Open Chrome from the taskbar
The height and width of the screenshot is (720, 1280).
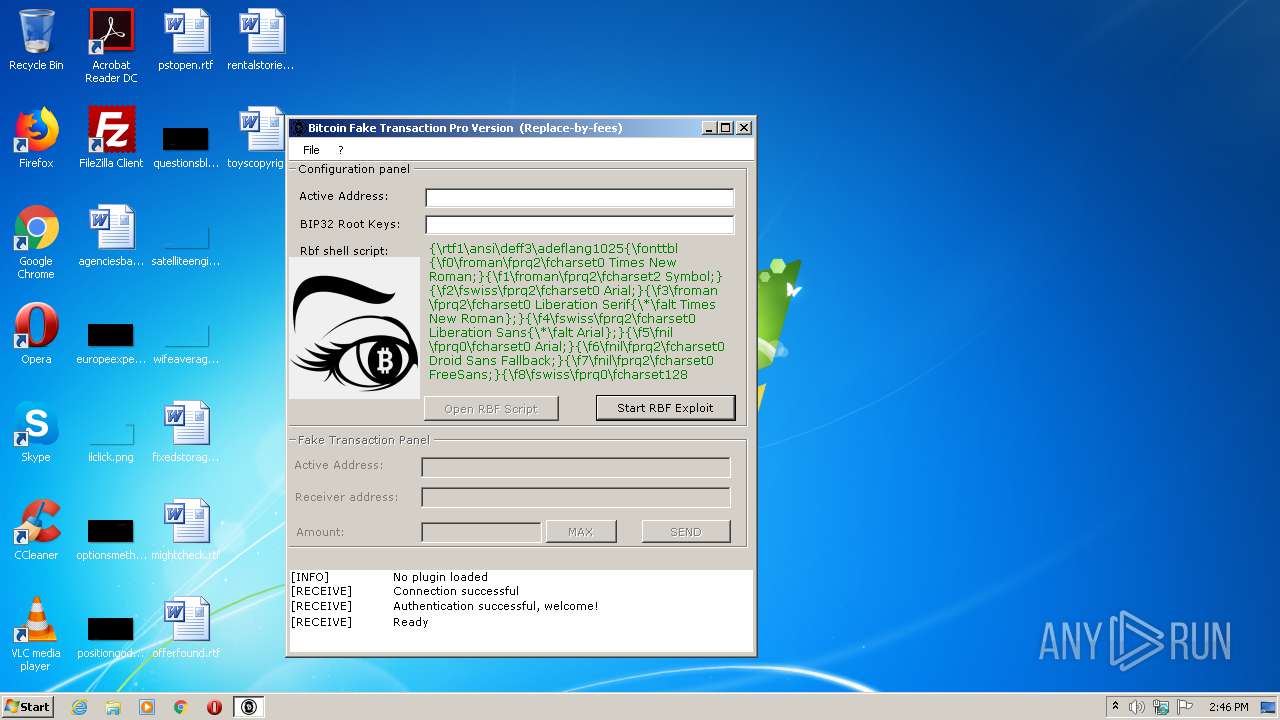180,707
